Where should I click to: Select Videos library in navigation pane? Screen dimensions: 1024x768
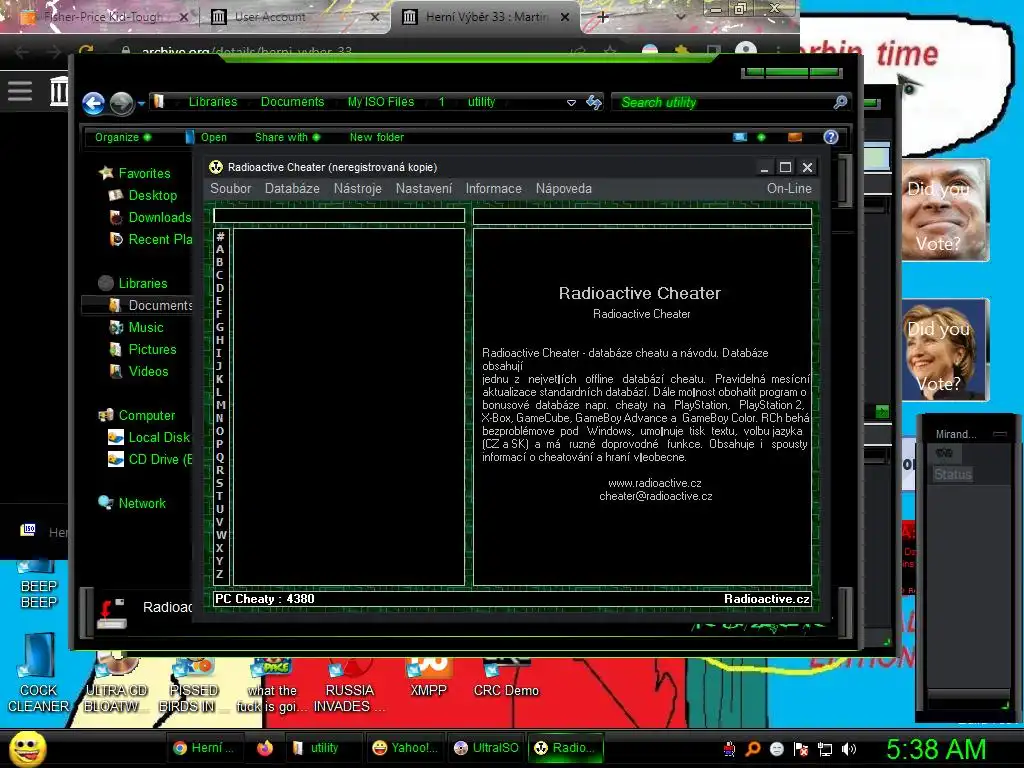(x=138, y=372)
